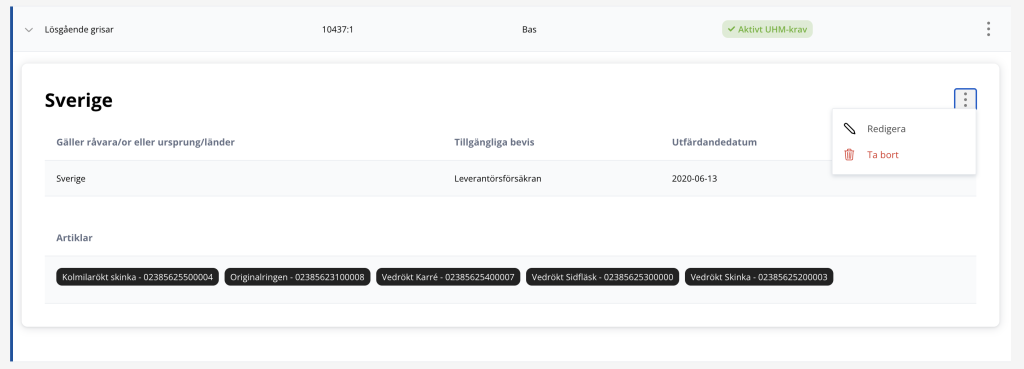Select the Kolmilarökt skinka article tag

pyautogui.click(x=138, y=277)
